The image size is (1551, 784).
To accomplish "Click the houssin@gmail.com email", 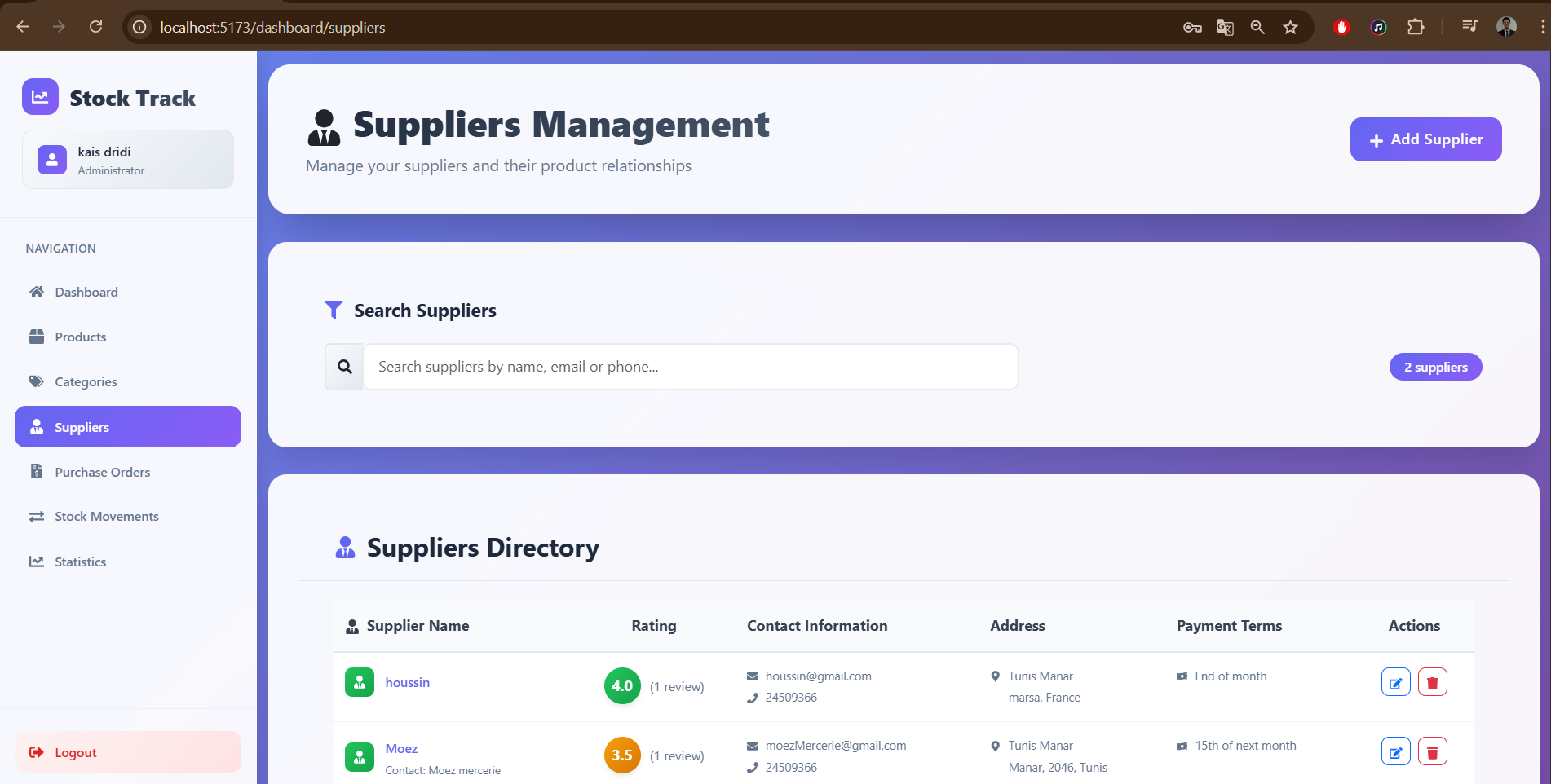I will click(x=818, y=676).
